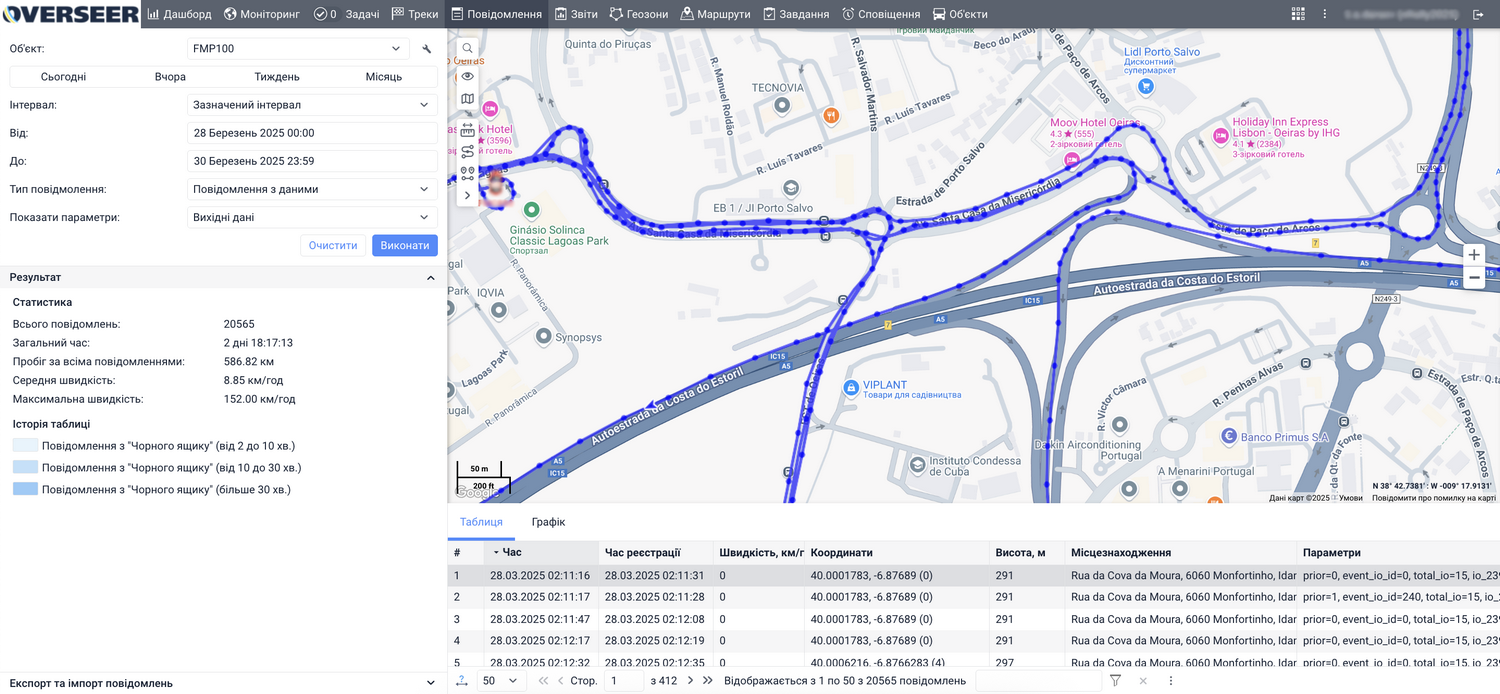The width and height of the screenshot is (1500, 694).
Task: Open the Моніторинг section
Action: (x=260, y=14)
